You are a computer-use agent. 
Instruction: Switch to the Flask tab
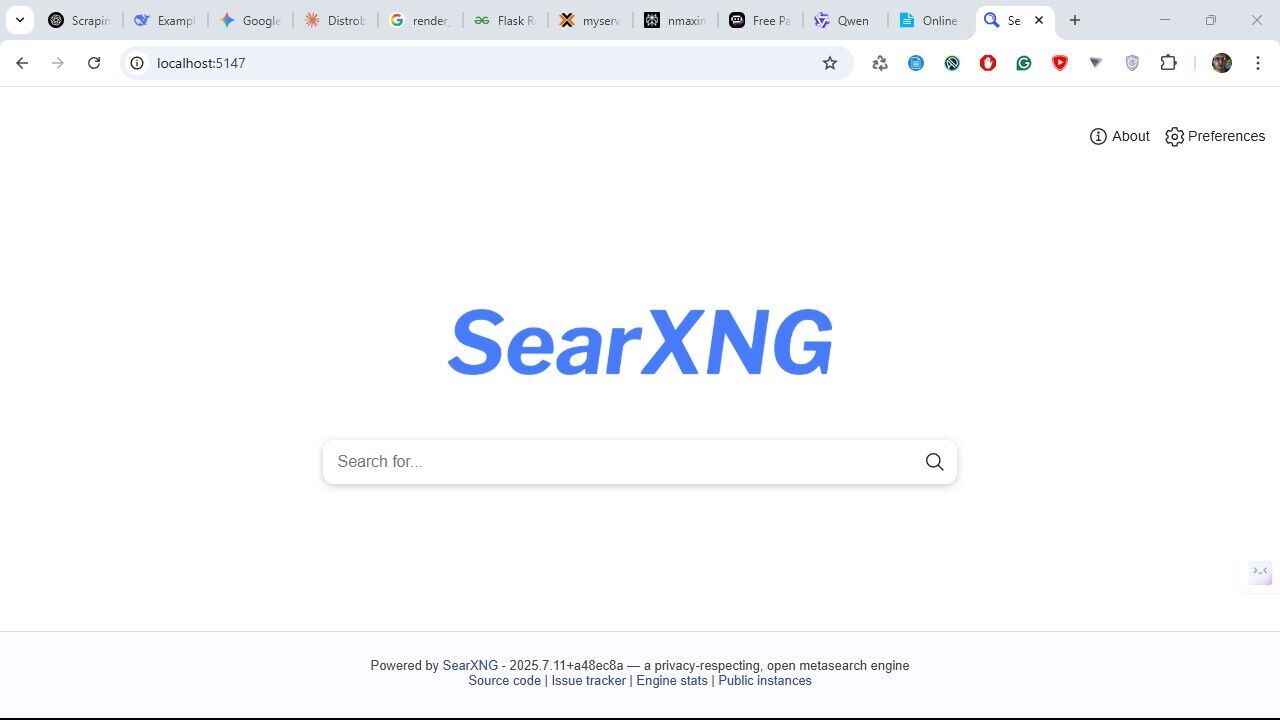click(505, 20)
